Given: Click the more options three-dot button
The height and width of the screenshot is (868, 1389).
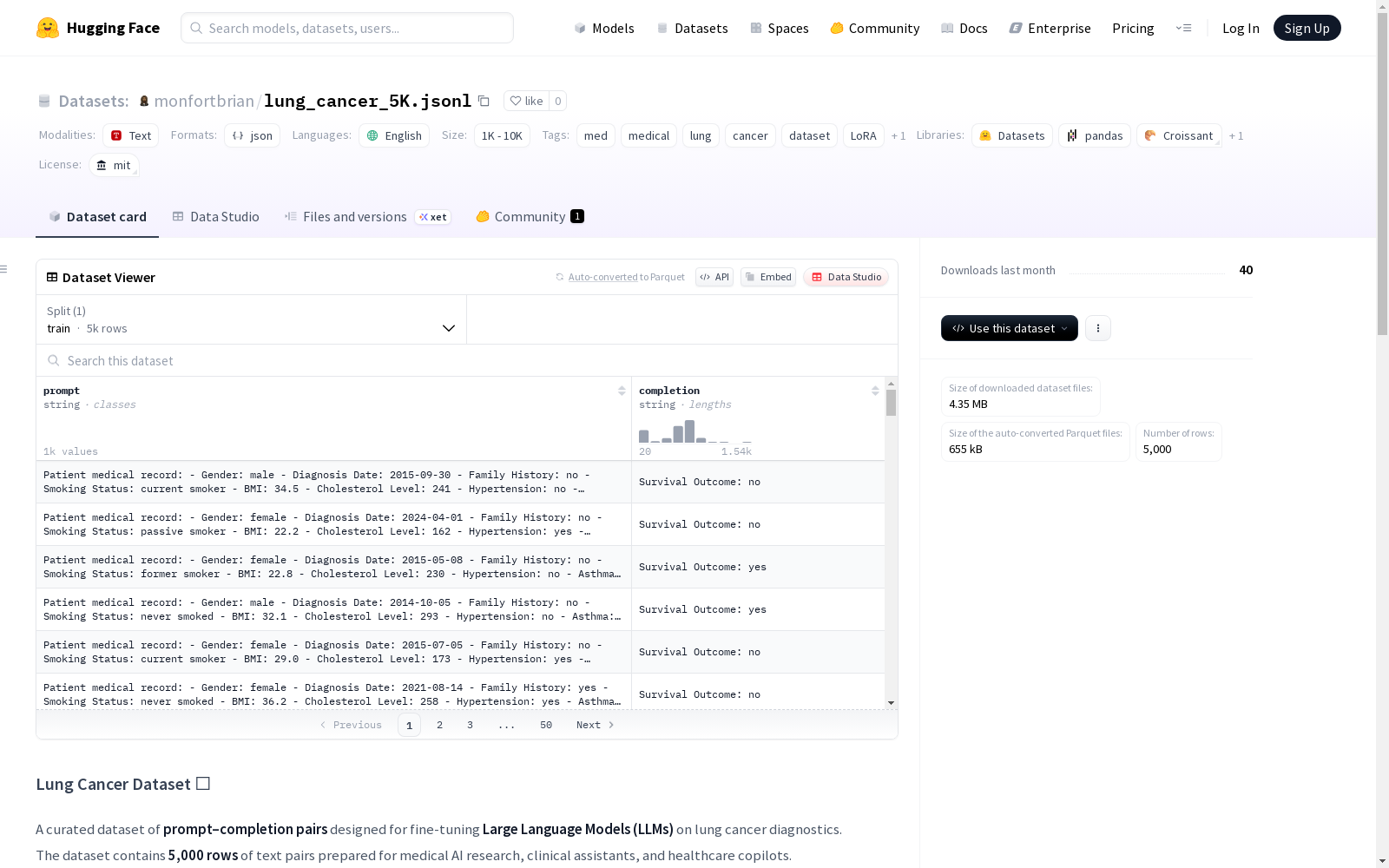Looking at the screenshot, I should tap(1098, 328).
